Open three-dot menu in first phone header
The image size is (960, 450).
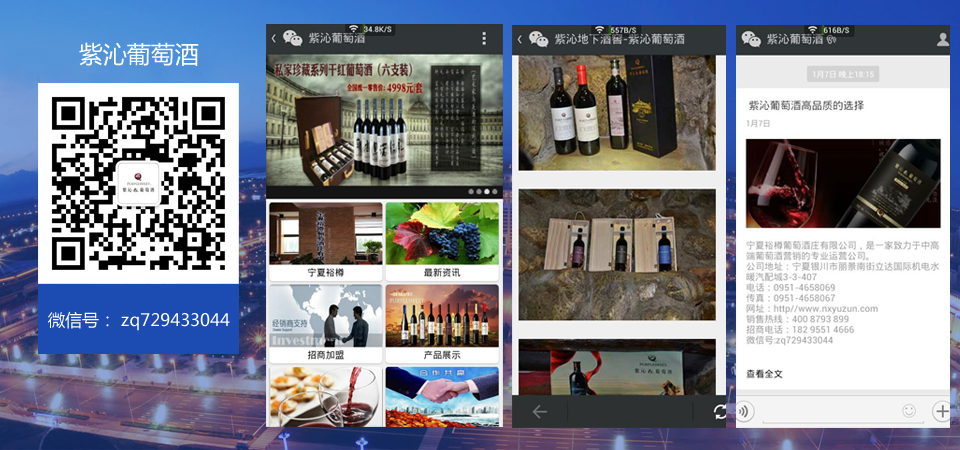tap(484, 39)
